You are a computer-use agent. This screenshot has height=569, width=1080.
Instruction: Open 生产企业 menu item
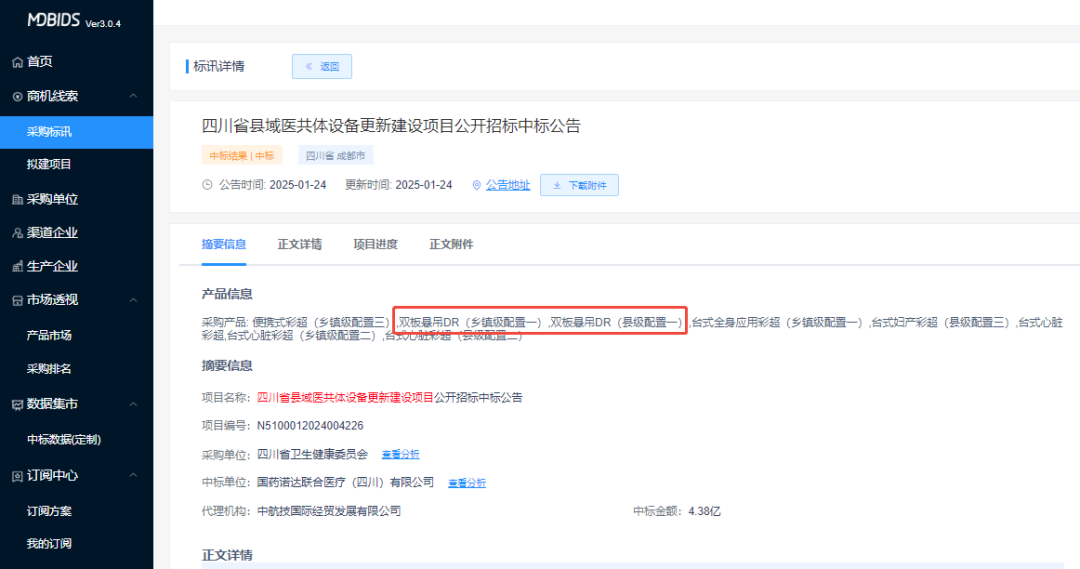click(x=52, y=267)
